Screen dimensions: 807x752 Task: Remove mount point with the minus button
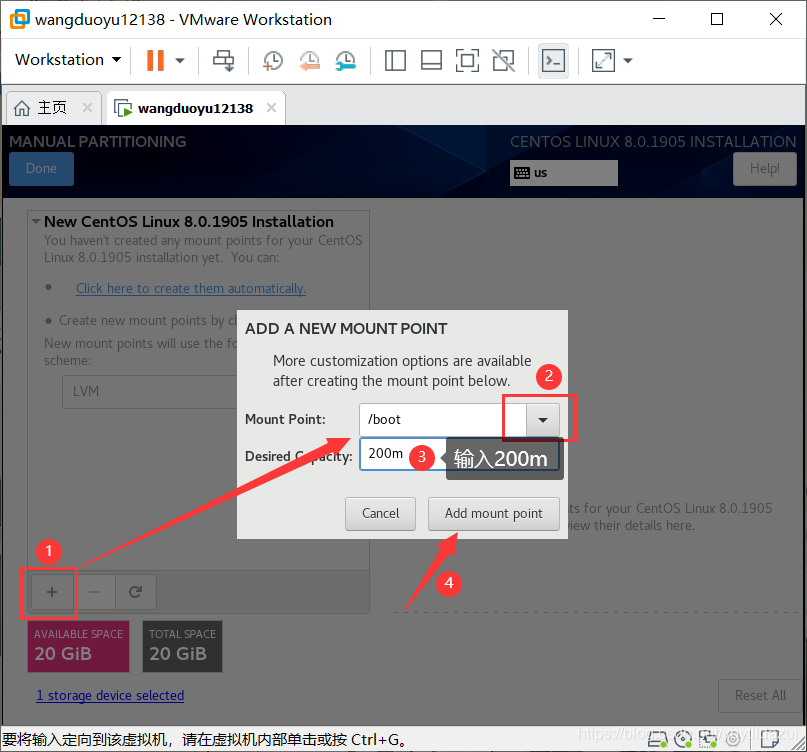tap(94, 592)
